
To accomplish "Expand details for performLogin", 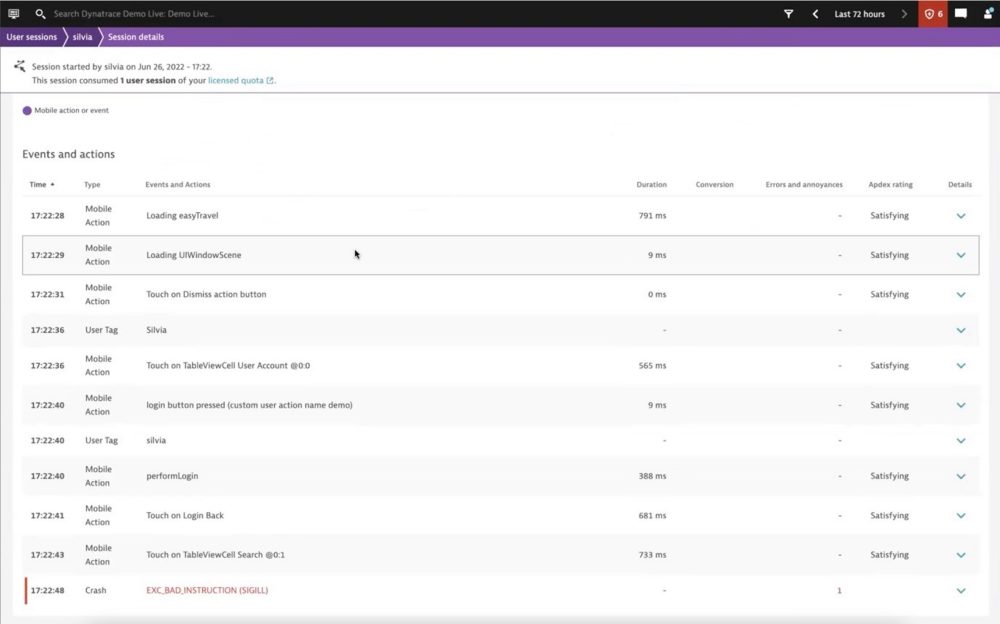I will (960, 477).
